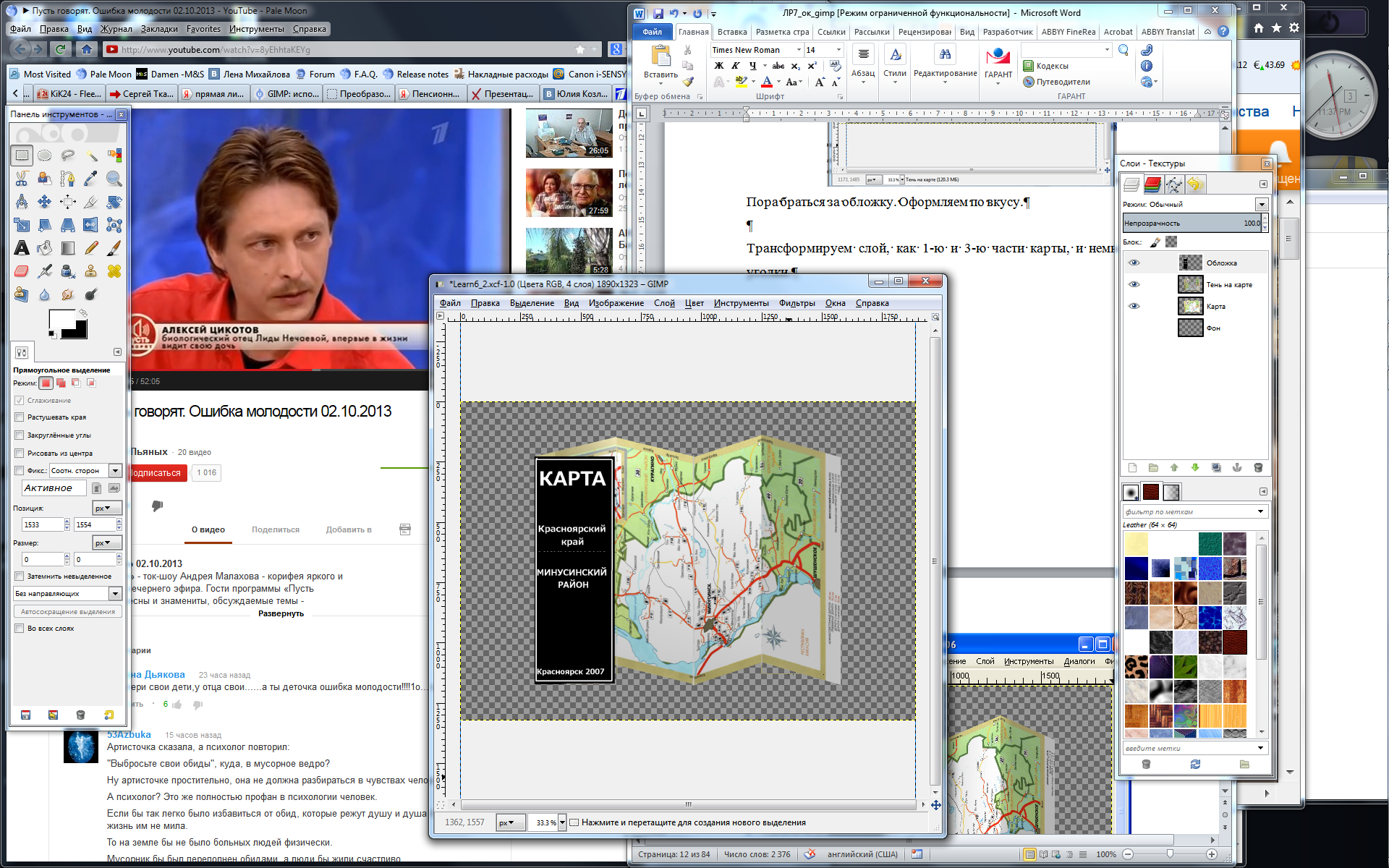The height and width of the screenshot is (868, 1389).
Task: Open Закладки menu in Pale Moon
Action: coord(159,29)
